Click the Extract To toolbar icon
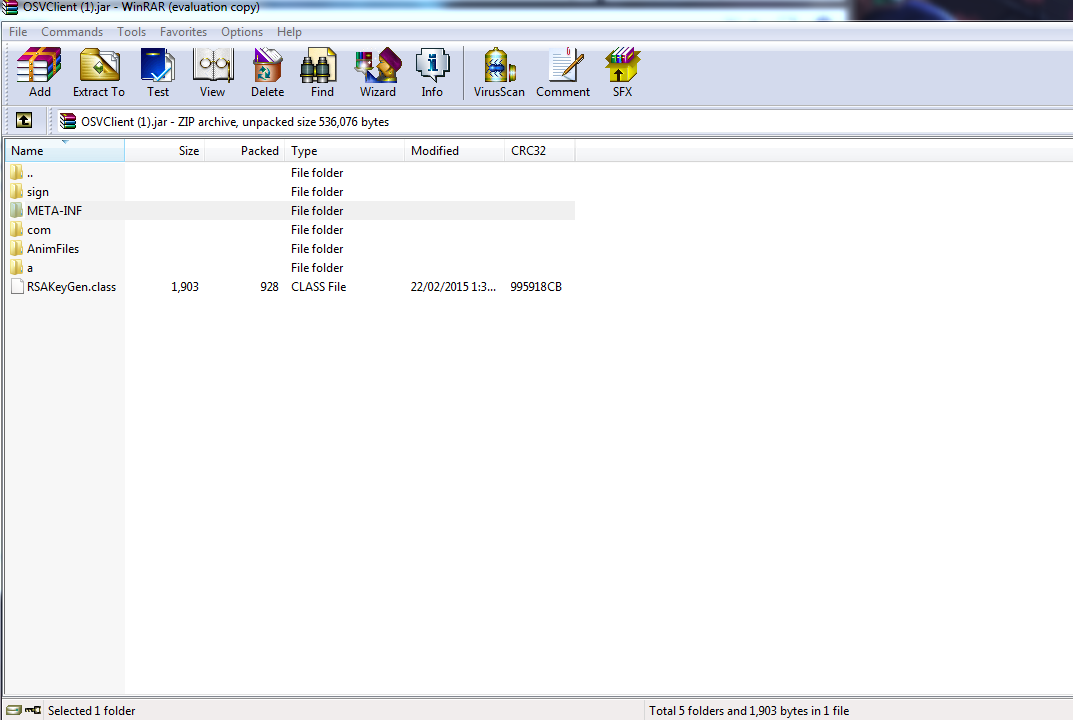 99,65
